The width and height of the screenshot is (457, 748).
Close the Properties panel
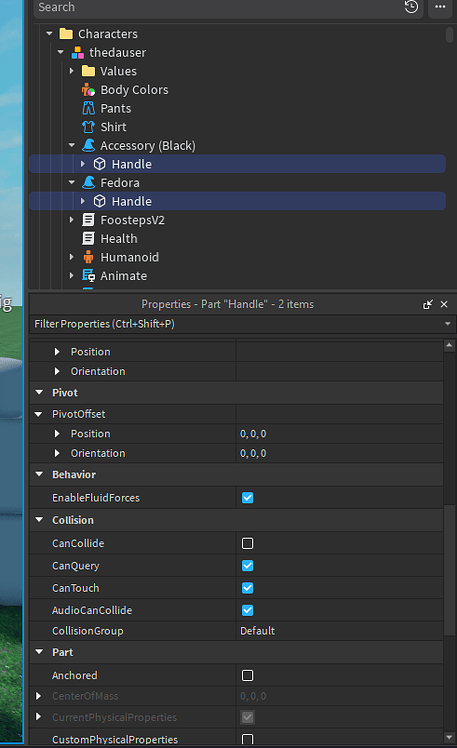(444, 304)
